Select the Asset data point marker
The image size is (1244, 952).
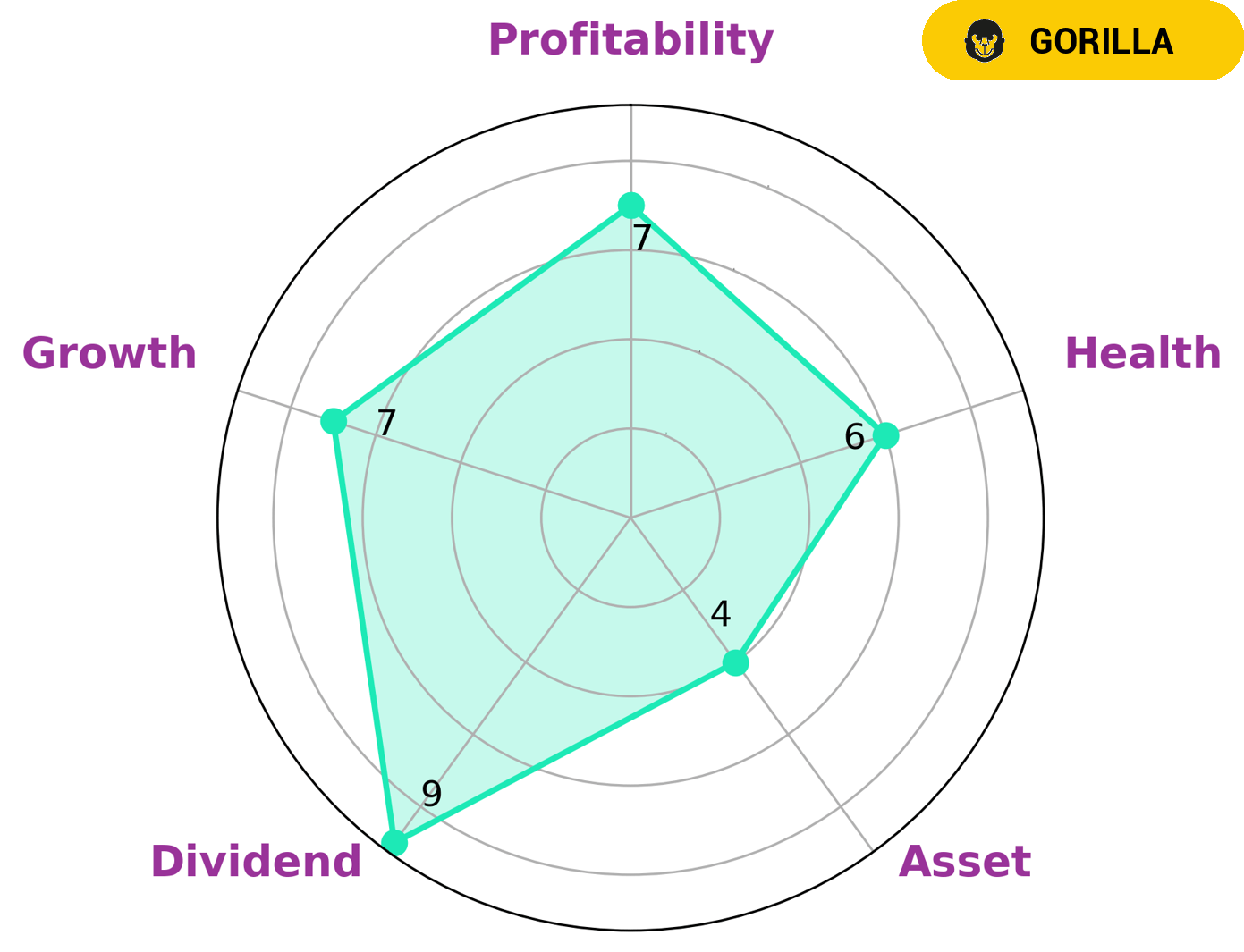pos(735,663)
